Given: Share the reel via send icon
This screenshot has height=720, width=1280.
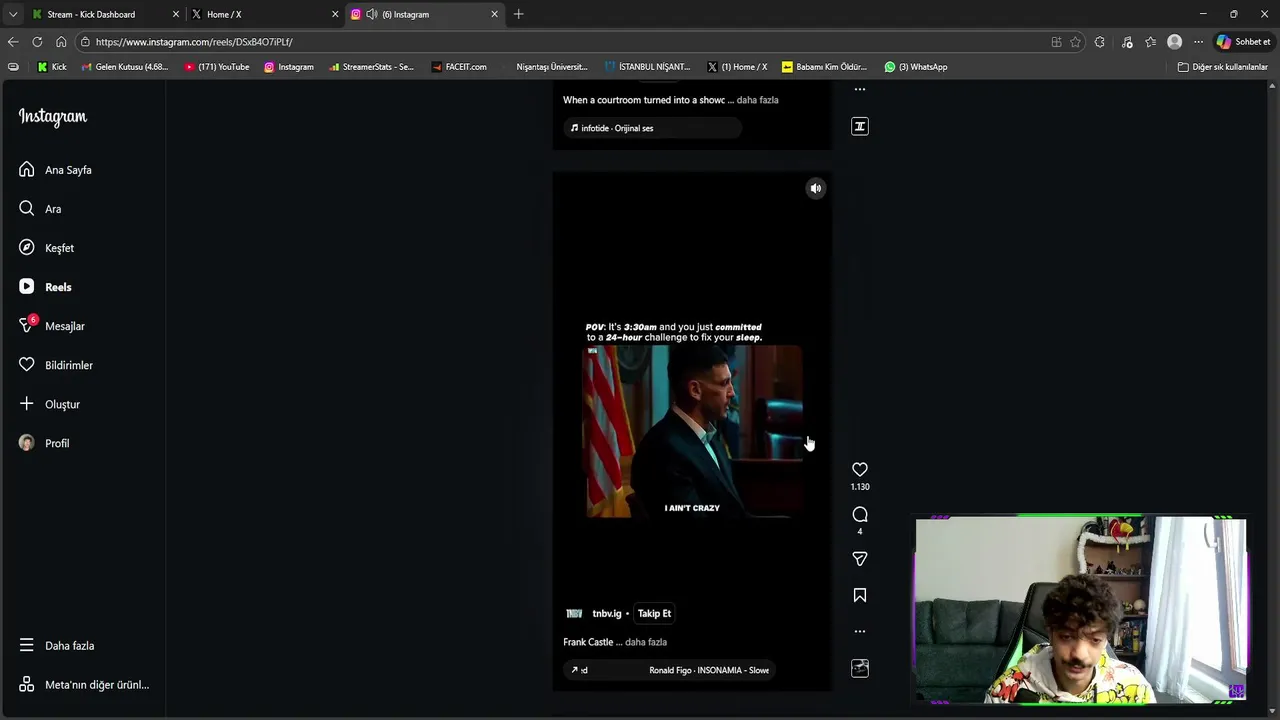Looking at the screenshot, I should point(860,559).
